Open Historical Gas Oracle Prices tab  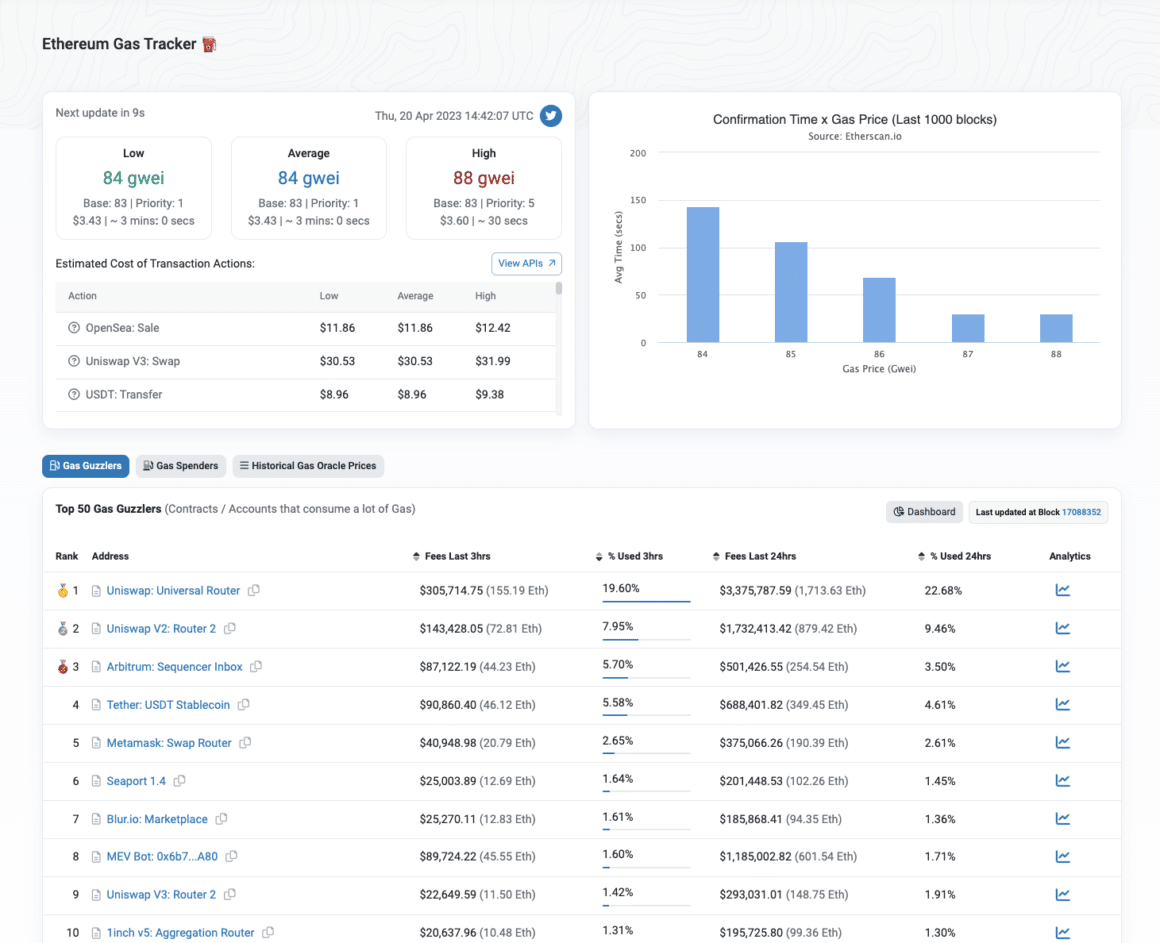[x=307, y=465]
